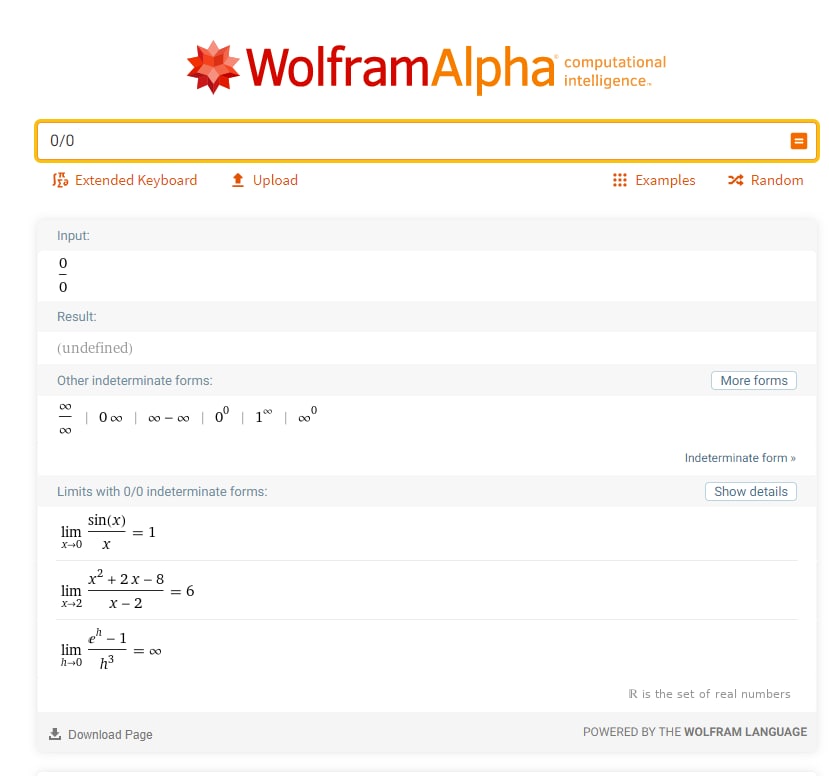829x776 pixels.
Task: Follow the Indeterminate form » link
Action: point(740,458)
